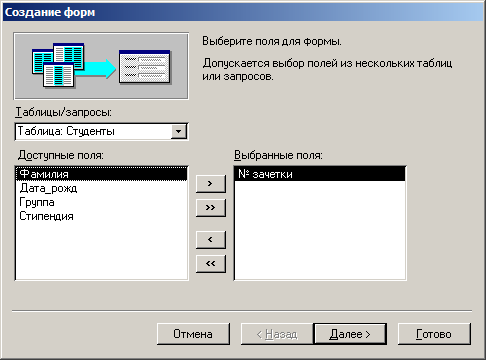Click the wizard illustration image

101,66
